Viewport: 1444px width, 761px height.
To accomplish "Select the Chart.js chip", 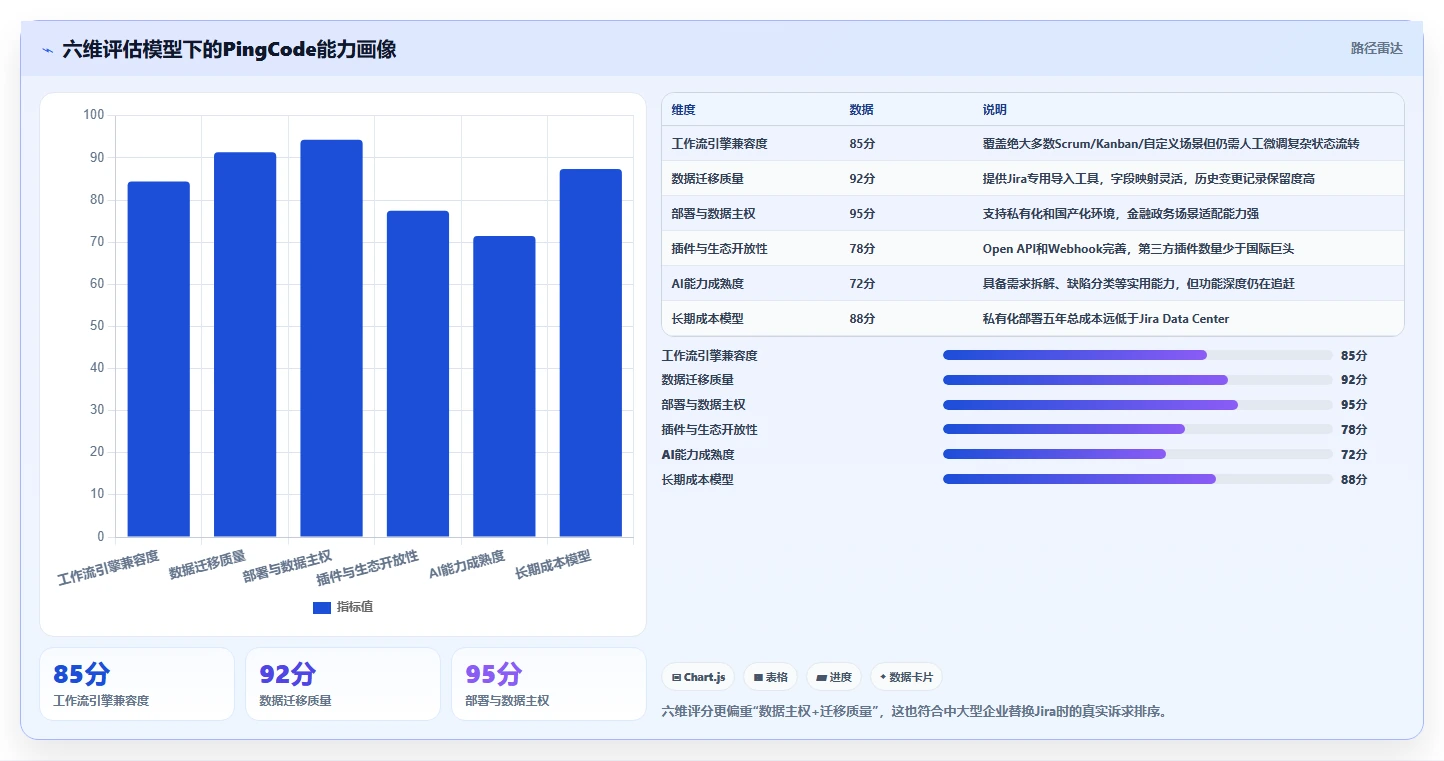I will pyautogui.click(x=698, y=677).
